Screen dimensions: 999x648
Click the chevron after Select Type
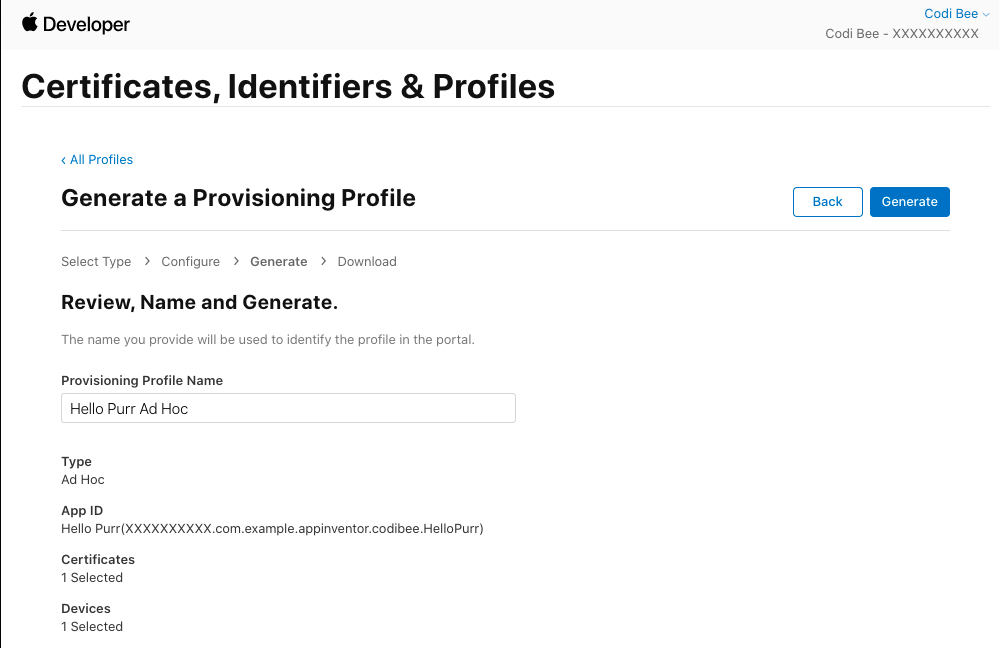[x=147, y=261]
